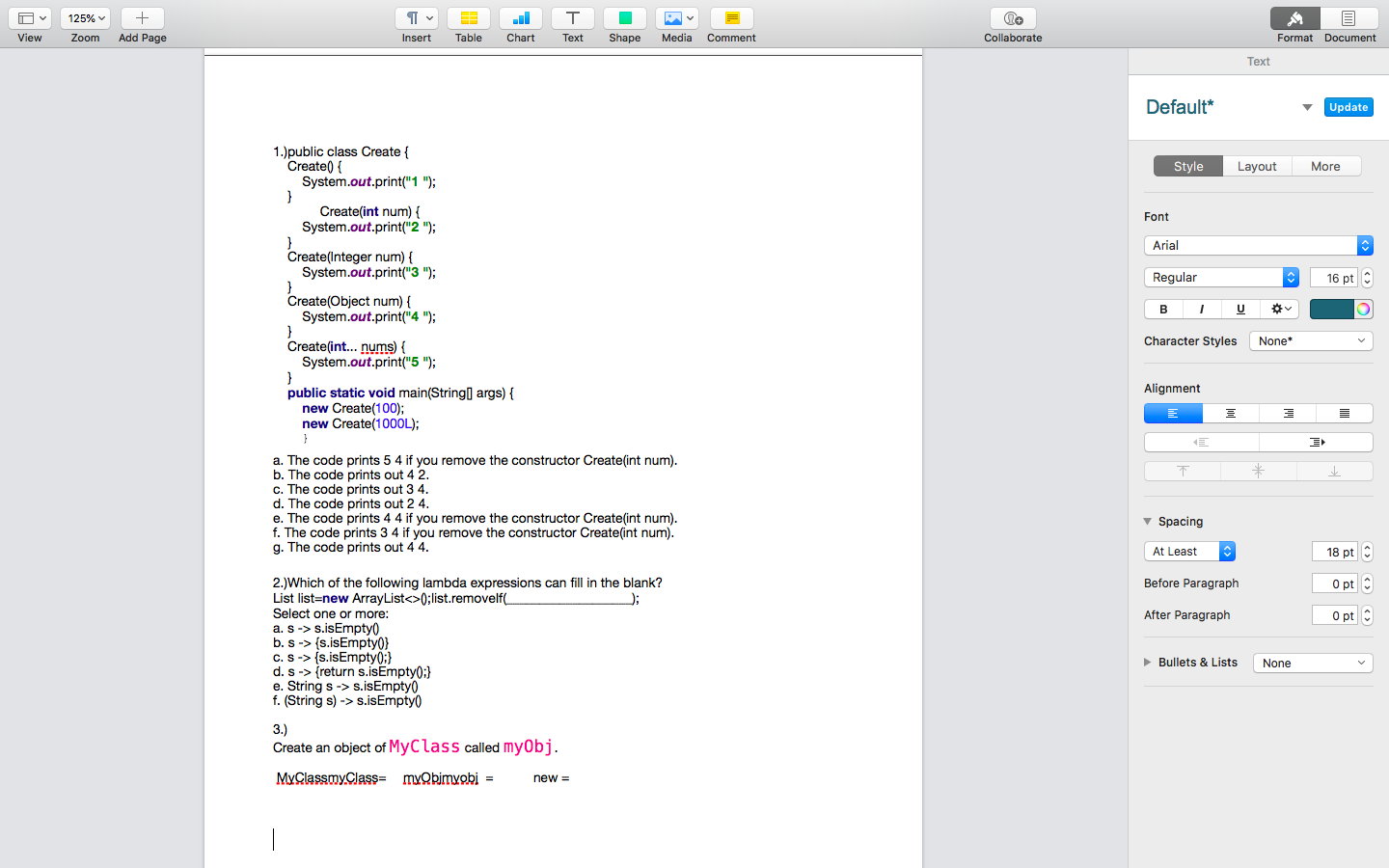1389x868 pixels.
Task: Click answer 'g. The code prints out 4 4.'
Action: click(351, 547)
